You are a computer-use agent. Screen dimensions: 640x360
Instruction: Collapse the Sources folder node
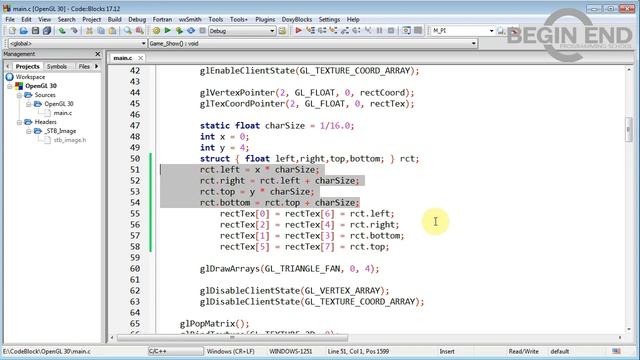point(19,95)
